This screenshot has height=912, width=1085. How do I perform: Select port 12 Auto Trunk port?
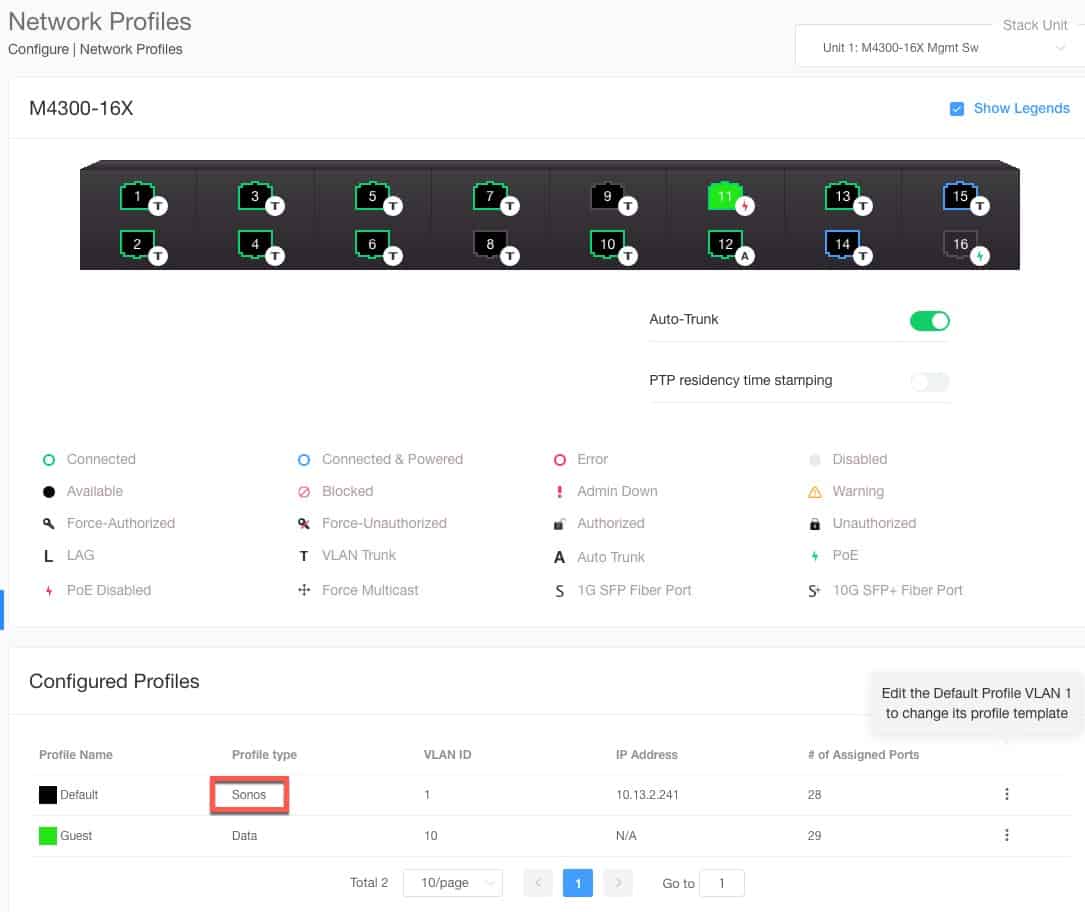point(725,243)
